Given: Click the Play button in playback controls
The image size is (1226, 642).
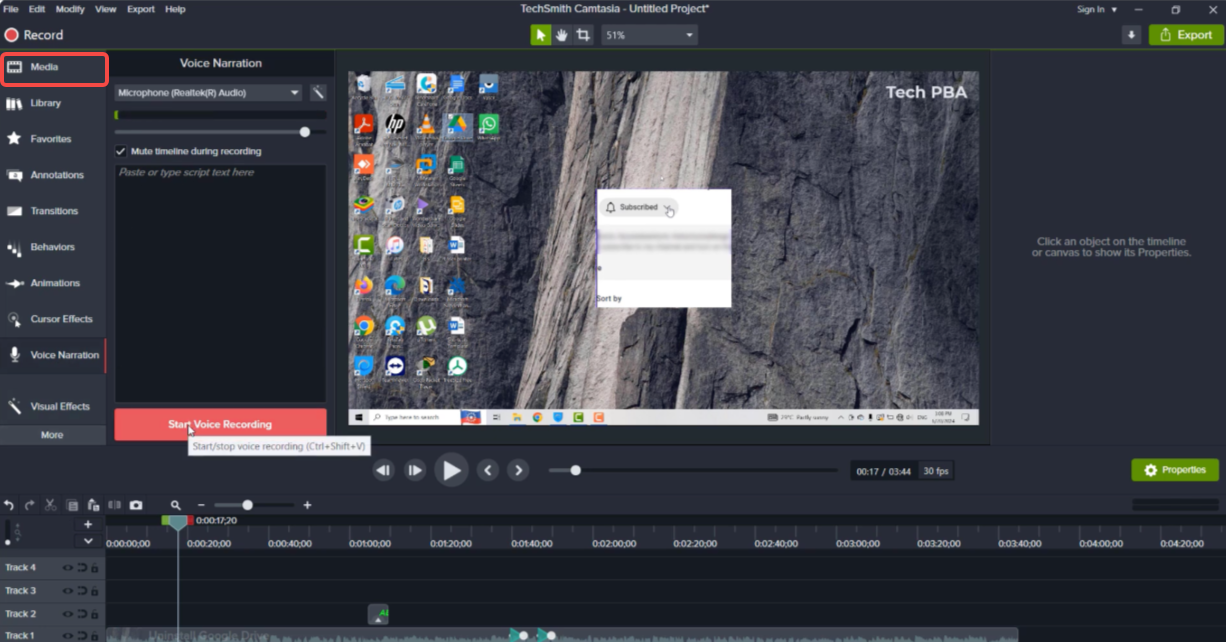Looking at the screenshot, I should 452,469.
